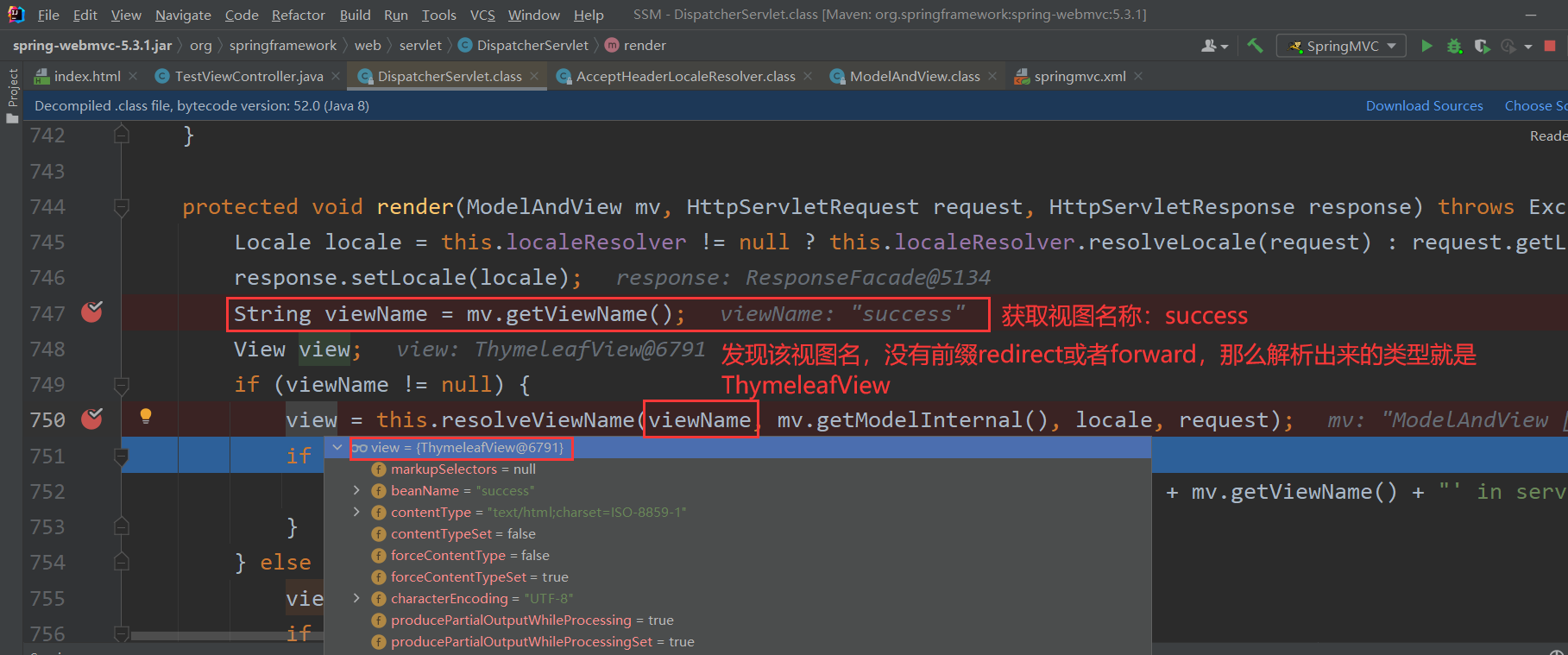Viewport: 1568px width, 655px height.
Task: Expand the beanName field node
Action: coord(356,490)
